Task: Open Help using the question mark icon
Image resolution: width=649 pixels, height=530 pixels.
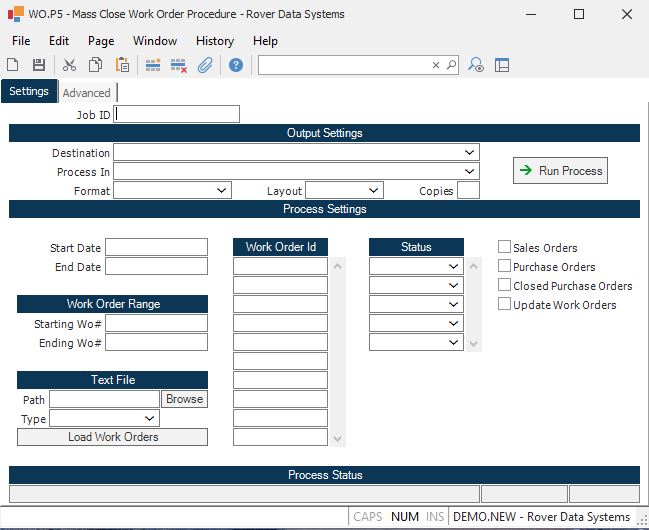Action: click(236, 65)
